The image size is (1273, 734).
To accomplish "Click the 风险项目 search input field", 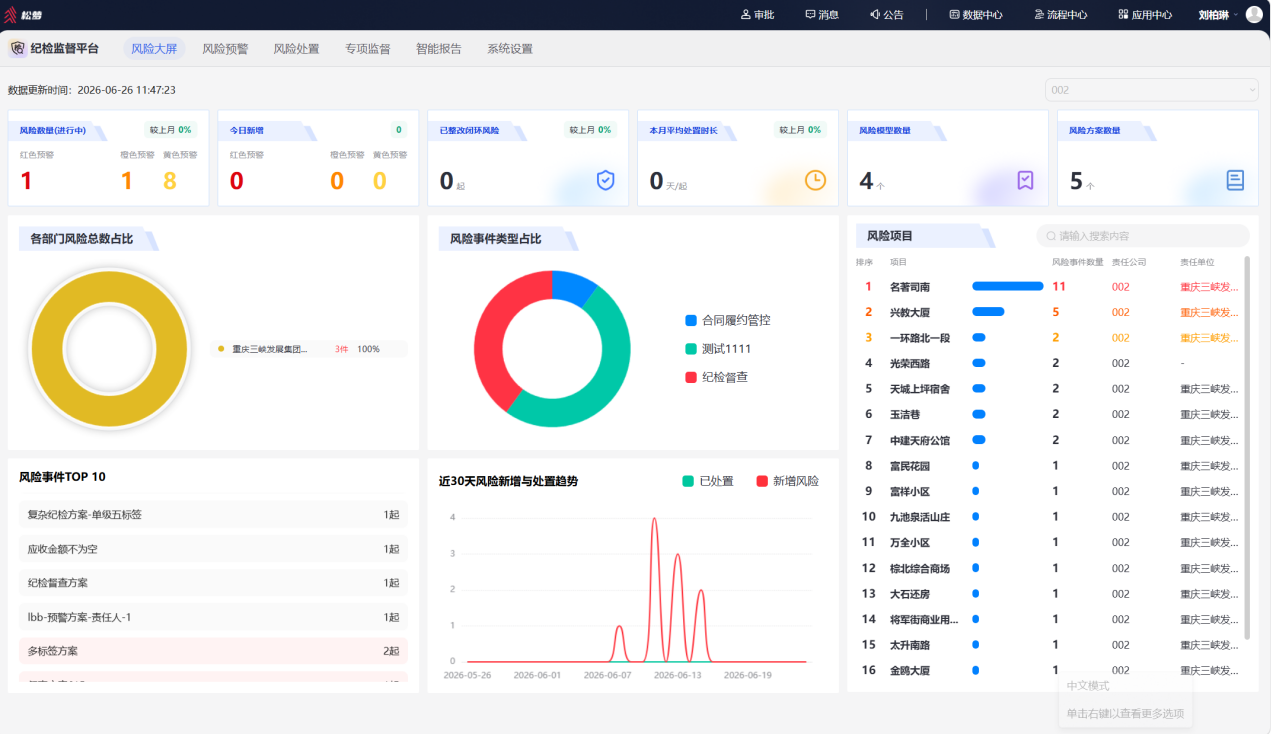I will tap(1143, 236).
